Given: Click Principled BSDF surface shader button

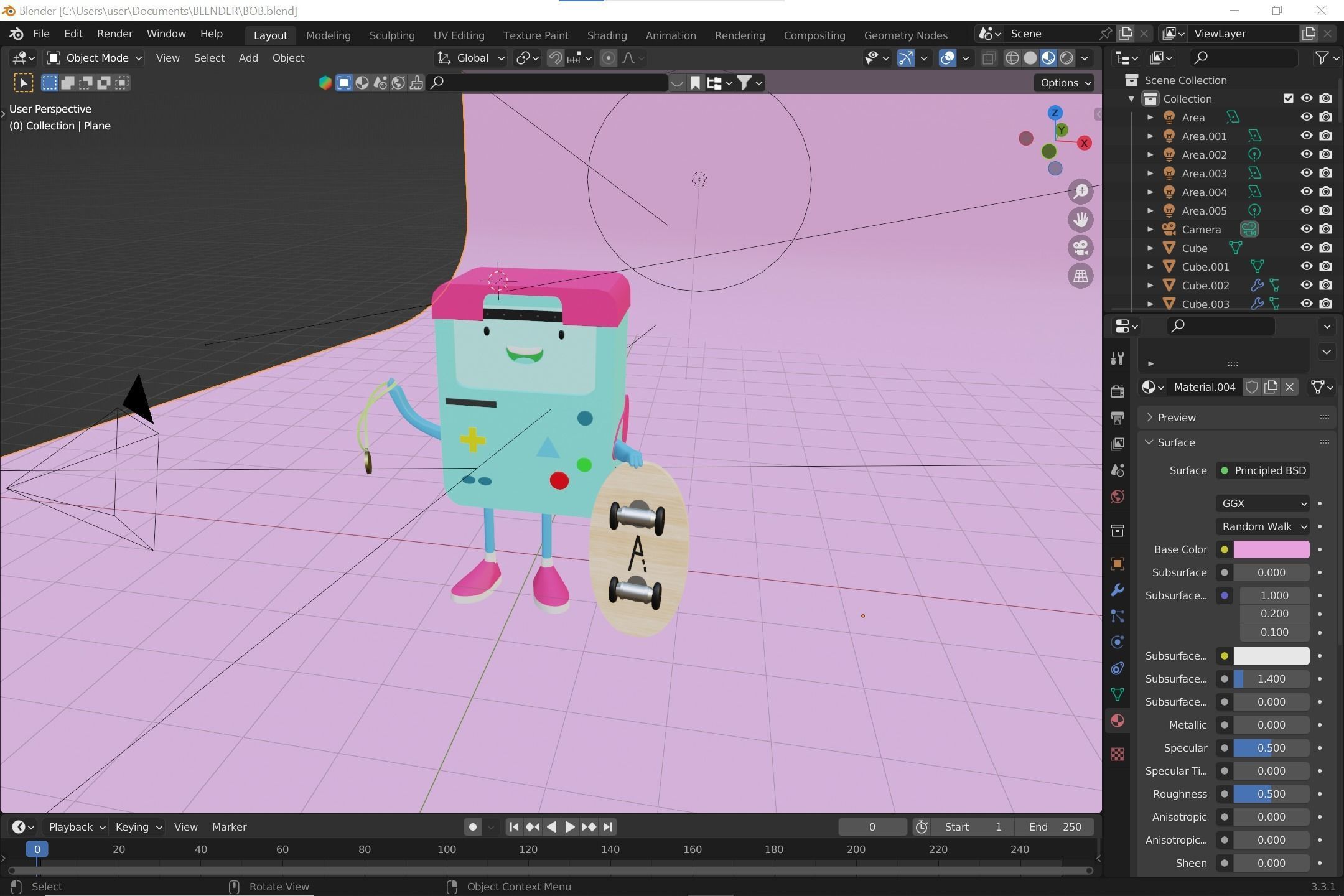Looking at the screenshot, I should pyautogui.click(x=1262, y=470).
